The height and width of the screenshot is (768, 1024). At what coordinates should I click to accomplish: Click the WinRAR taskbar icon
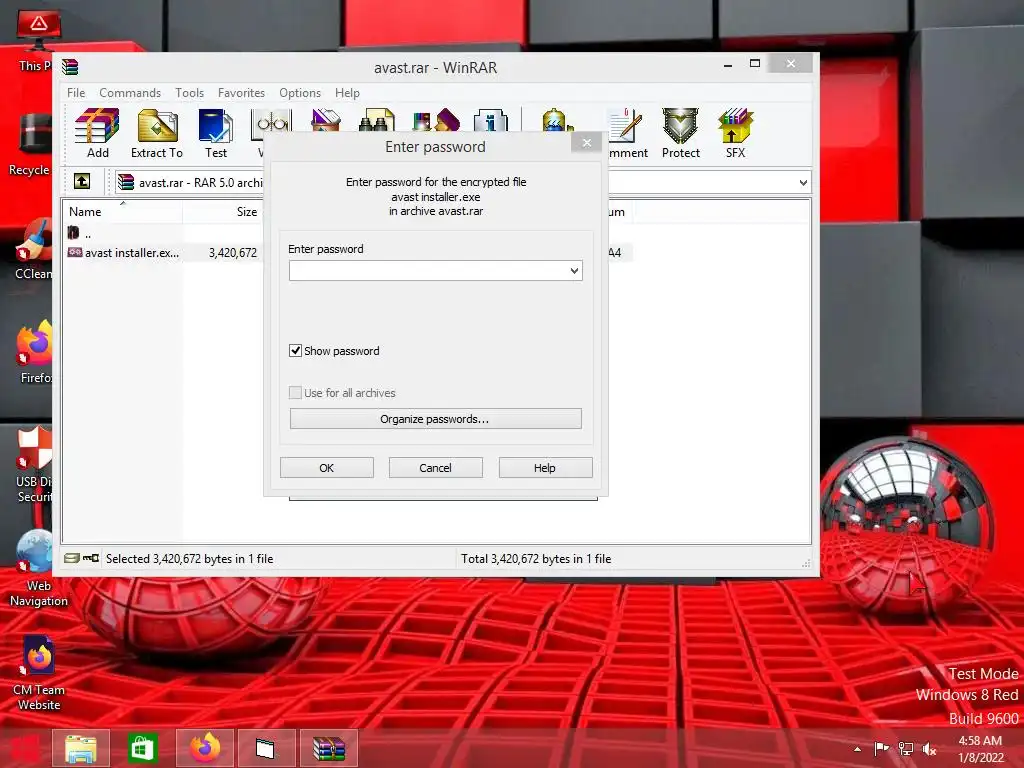[328, 748]
